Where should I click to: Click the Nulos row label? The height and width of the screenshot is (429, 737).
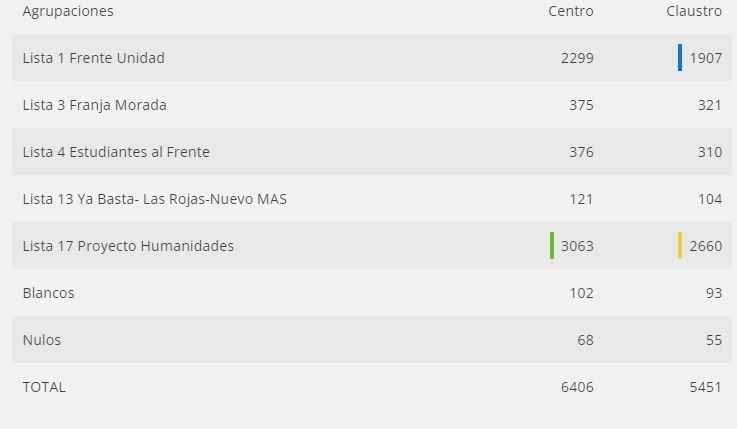point(41,340)
